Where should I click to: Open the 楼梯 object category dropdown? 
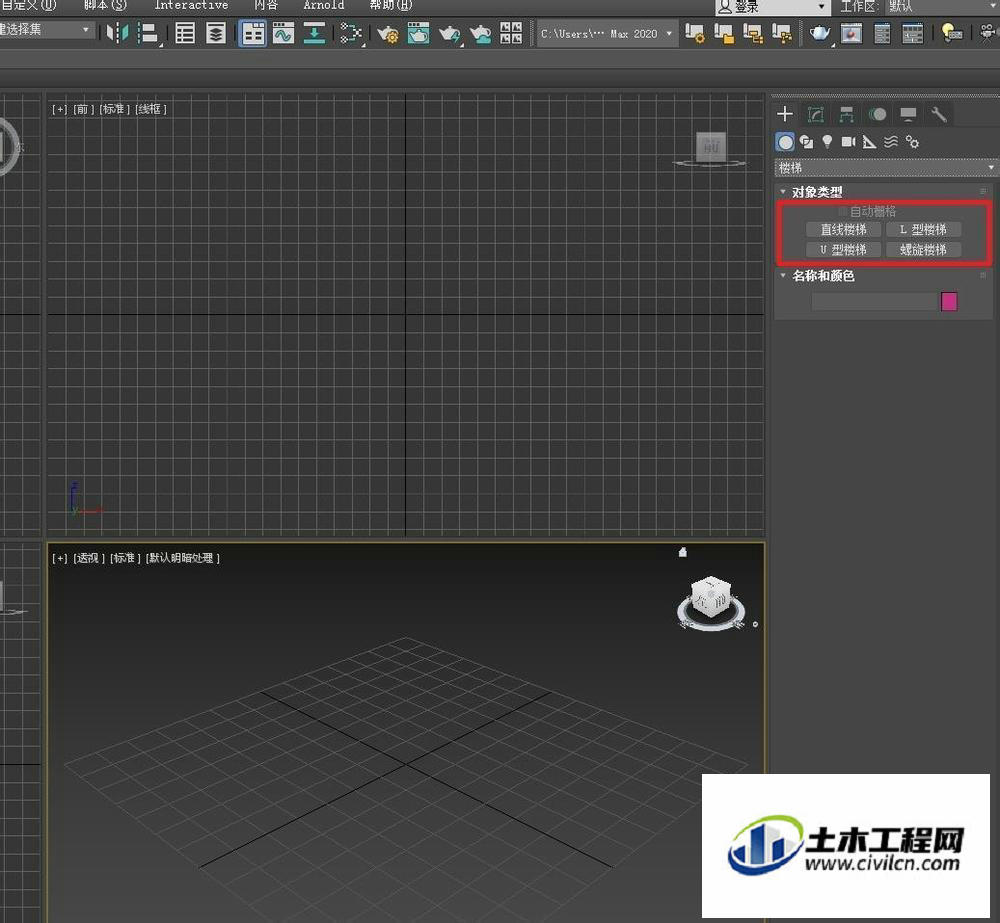[x=885, y=168]
